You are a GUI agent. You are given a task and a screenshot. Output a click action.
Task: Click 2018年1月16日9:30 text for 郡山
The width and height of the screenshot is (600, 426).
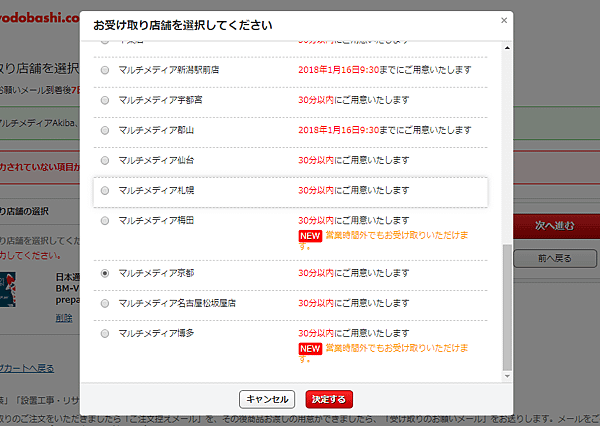pos(339,130)
